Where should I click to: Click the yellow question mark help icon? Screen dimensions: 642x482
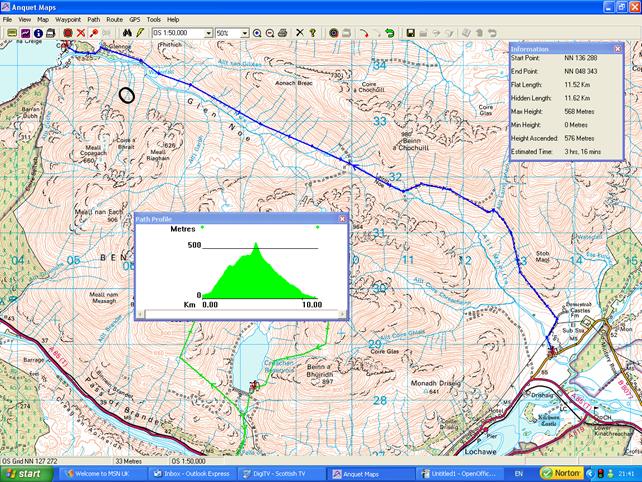[x=312, y=33]
